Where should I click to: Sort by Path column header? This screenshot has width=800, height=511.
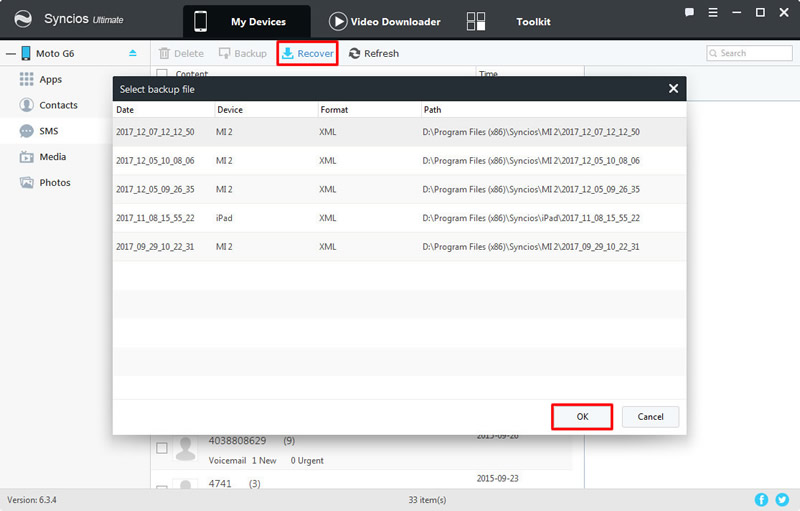[554, 110]
